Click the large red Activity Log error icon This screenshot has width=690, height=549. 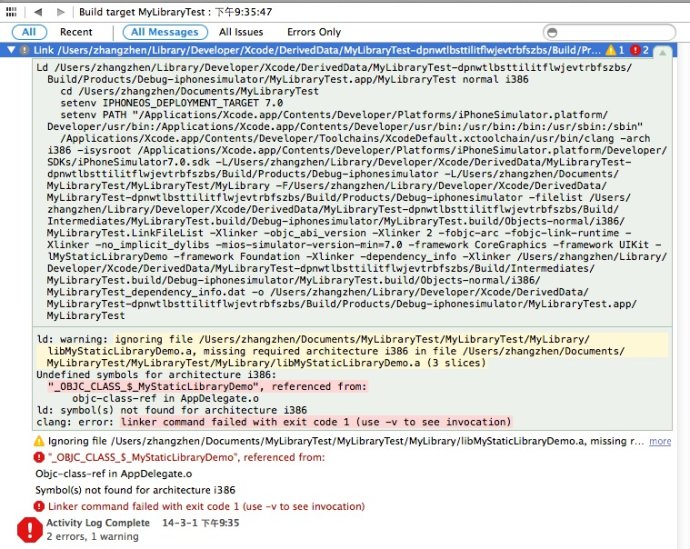tap(29, 529)
